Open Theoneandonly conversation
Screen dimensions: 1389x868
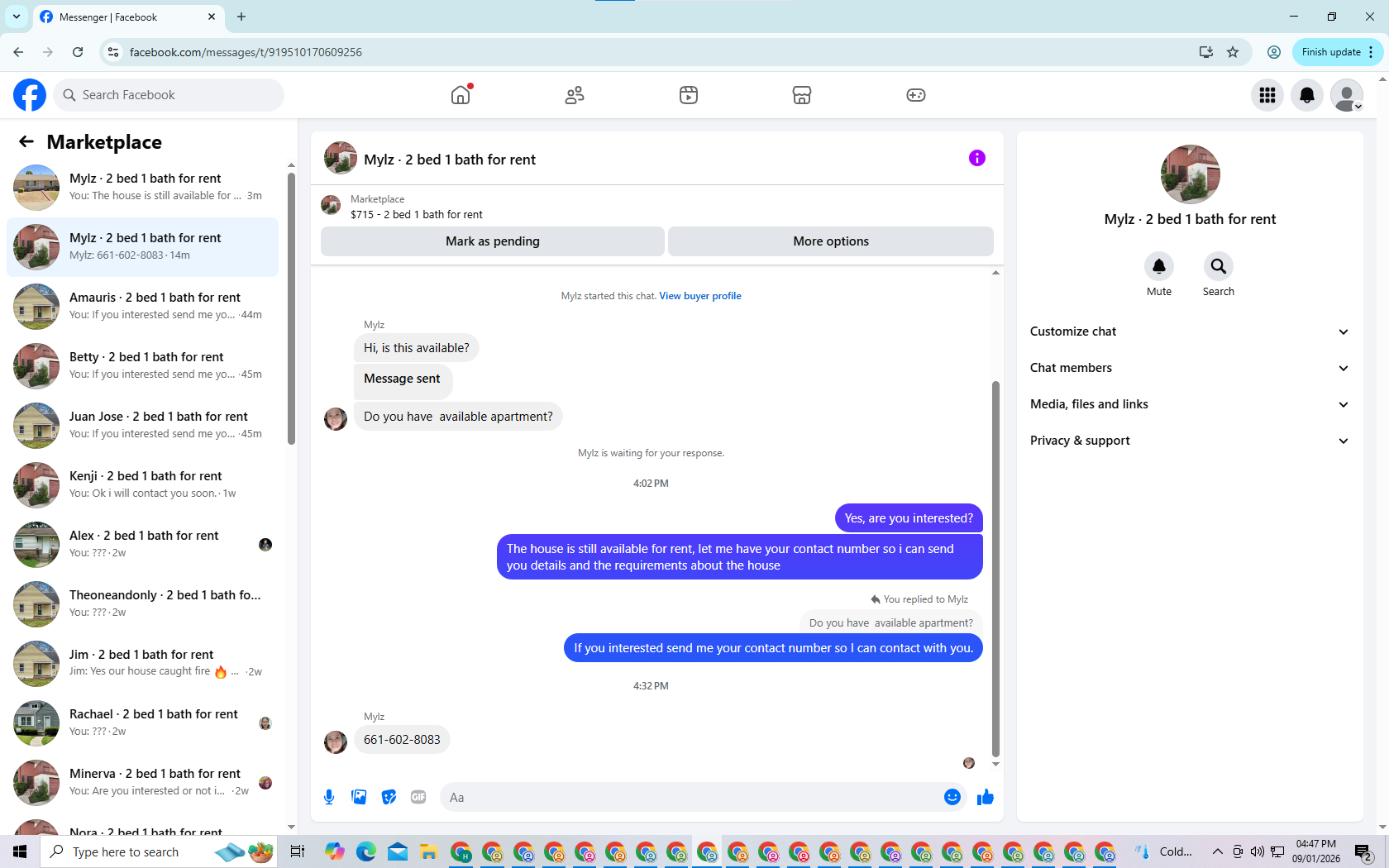point(143,604)
